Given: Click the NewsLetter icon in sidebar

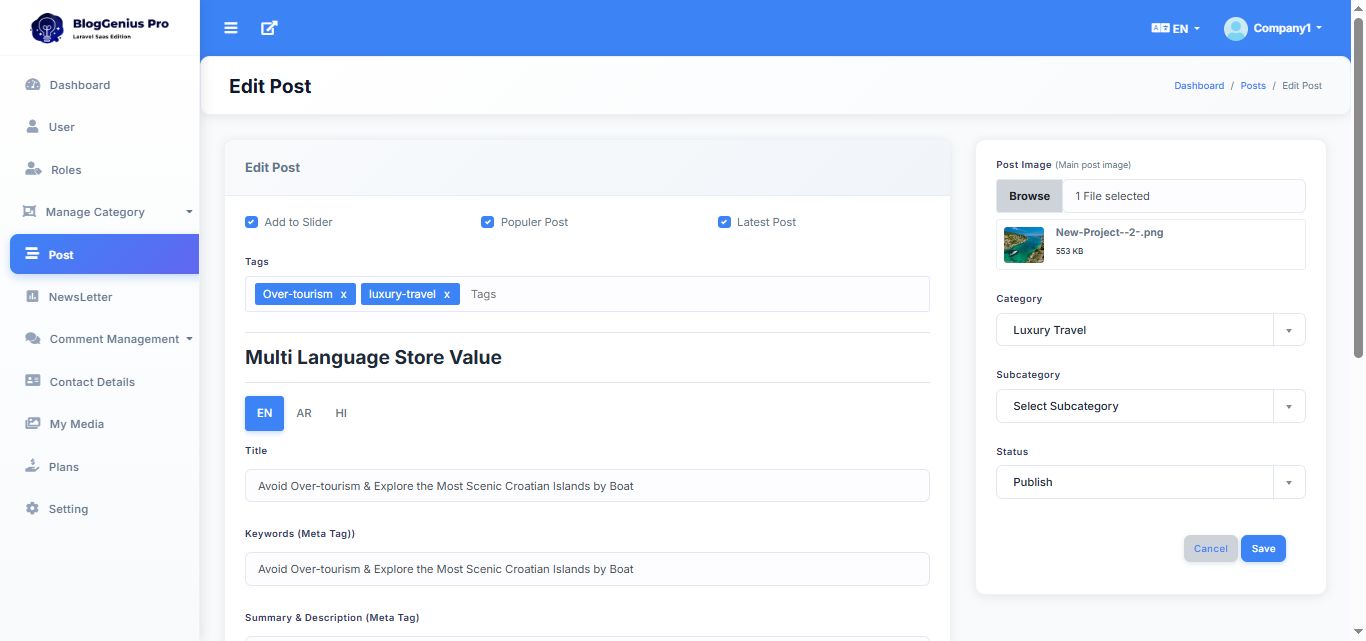Looking at the screenshot, I should click(32, 297).
